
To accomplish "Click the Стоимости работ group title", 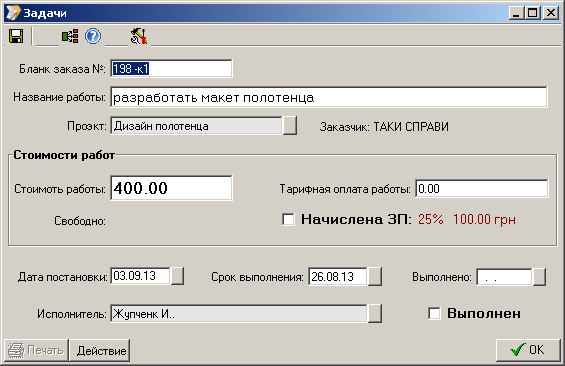I will [64, 155].
